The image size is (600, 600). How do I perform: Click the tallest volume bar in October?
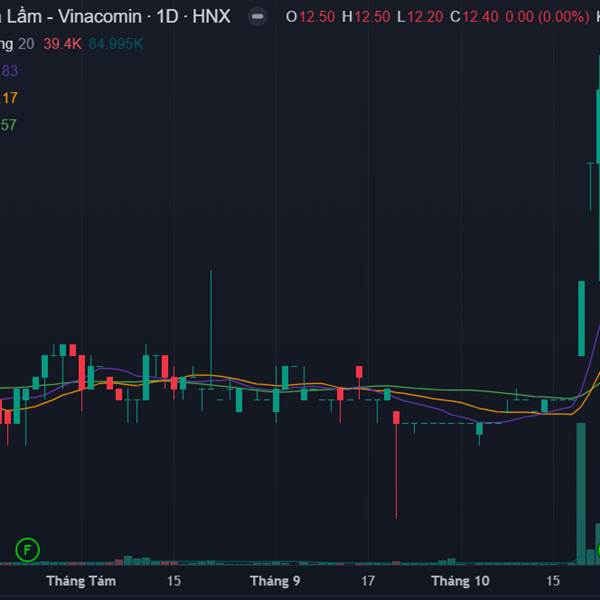581,494
